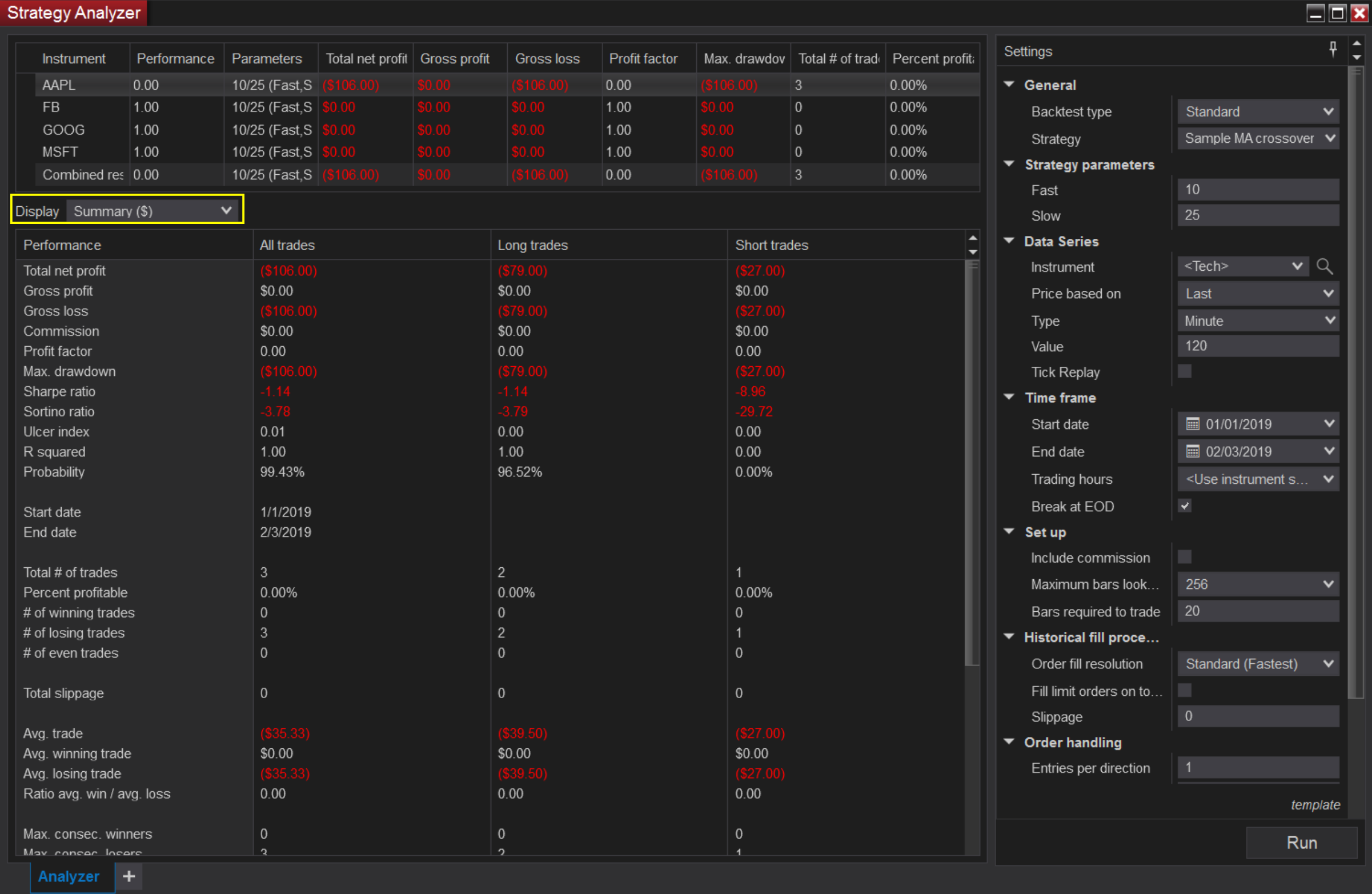Open the End date calendar icon
The height and width of the screenshot is (894, 1372).
1192,451
